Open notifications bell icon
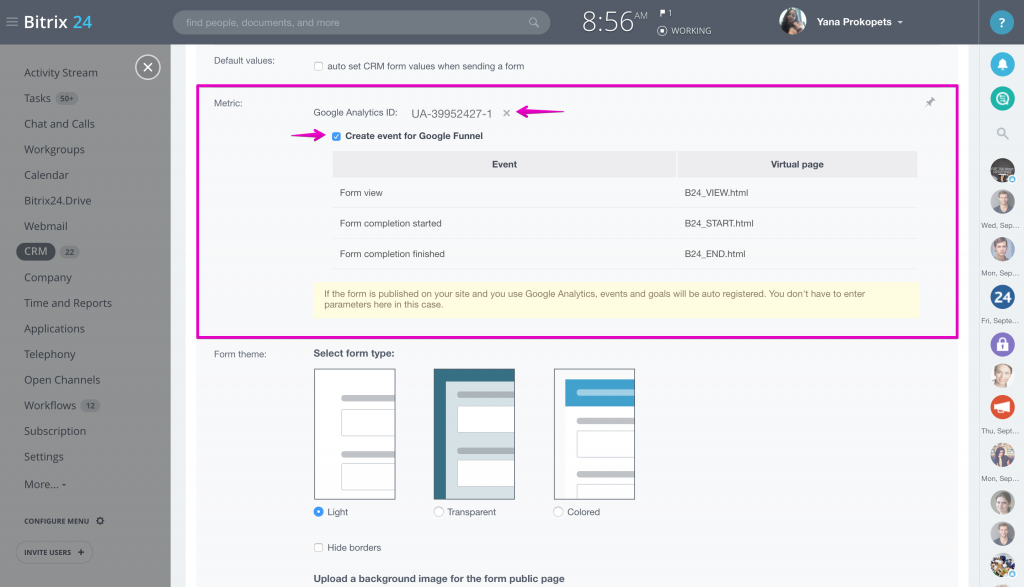The width and height of the screenshot is (1024, 587). [x=1002, y=64]
